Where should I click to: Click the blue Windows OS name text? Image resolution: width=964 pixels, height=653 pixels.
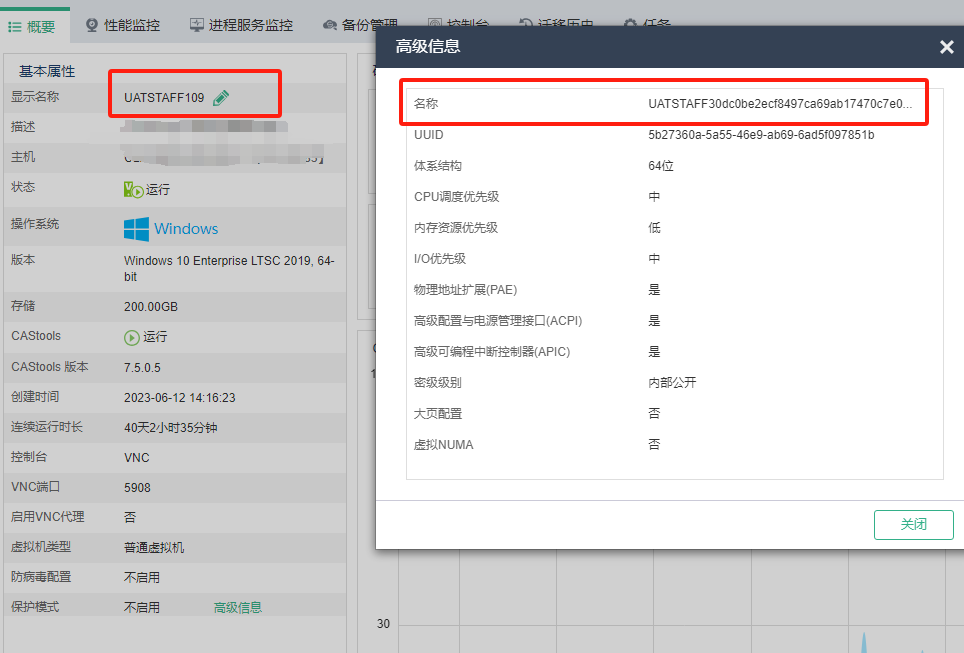coord(186,229)
